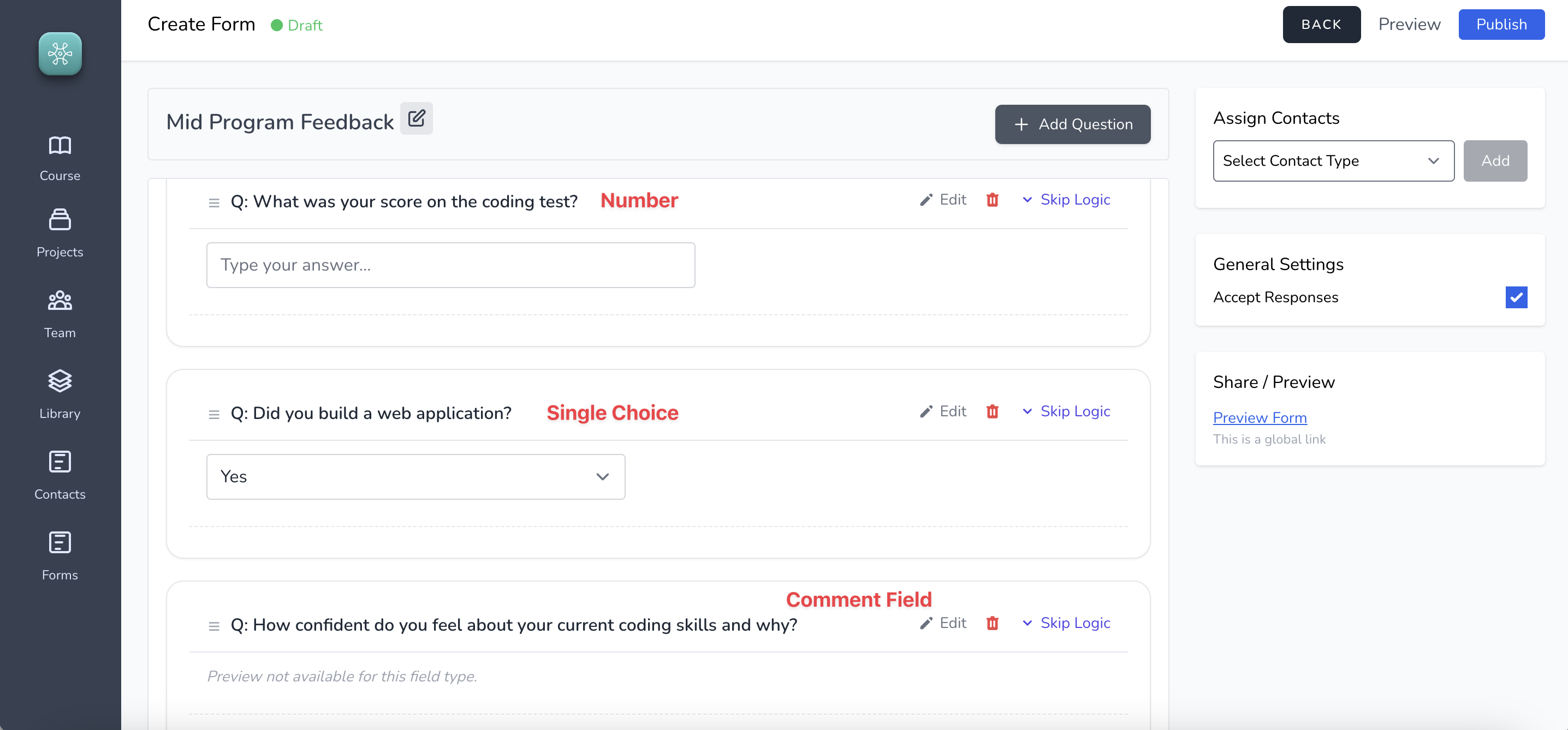Click the BACK button
This screenshot has height=730, width=1568.
(x=1321, y=25)
